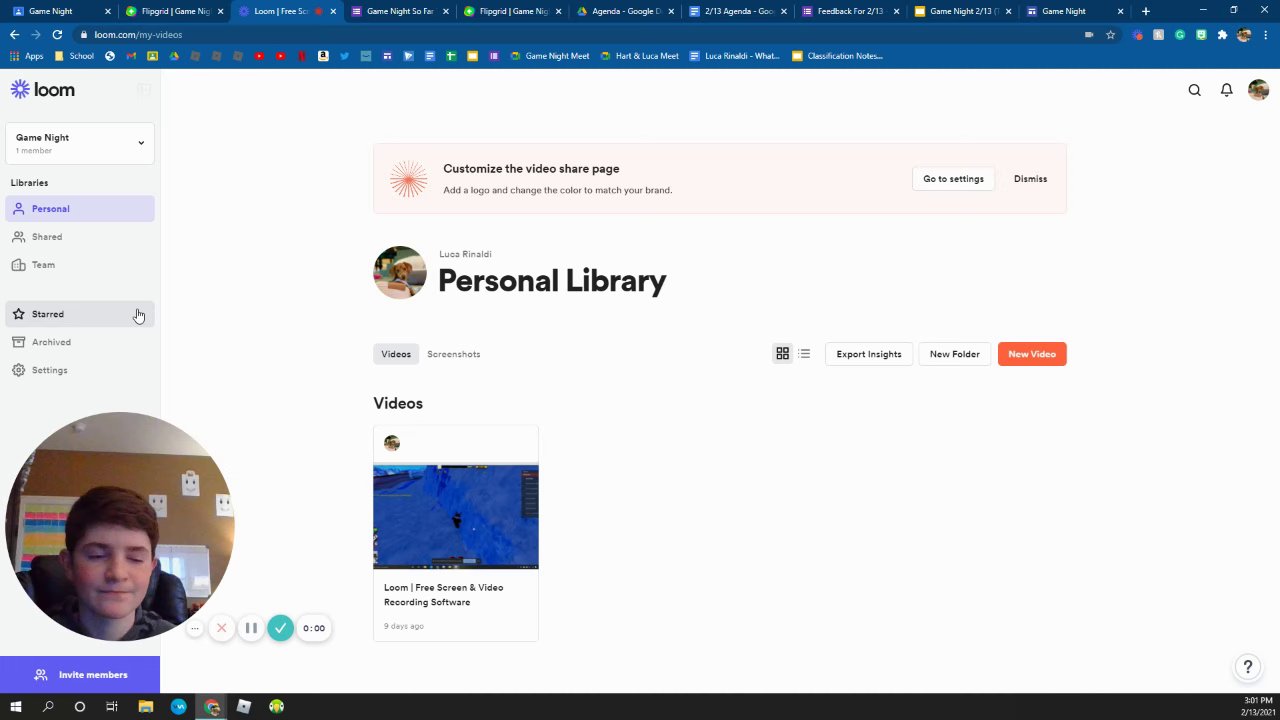The width and height of the screenshot is (1280, 720).
Task: Open the help question mark button
Action: click(1247, 667)
